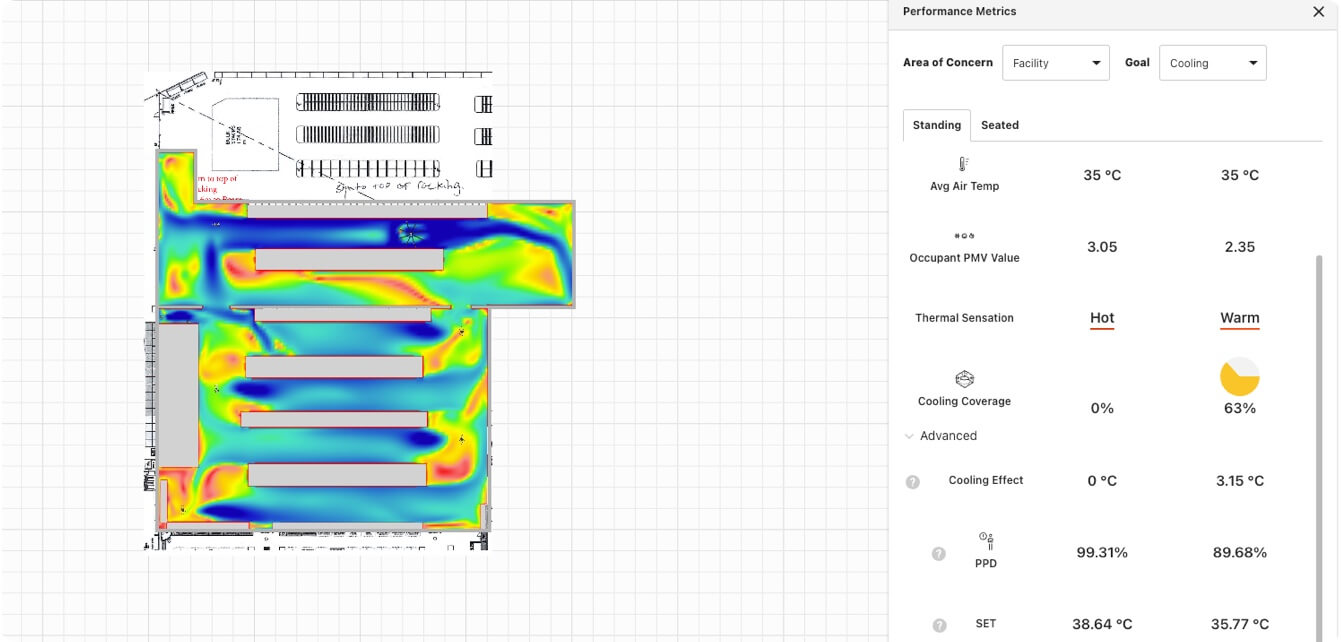Screen dimensions: 1342x642
Task: Click the underlined Hot thermal sensation label
Action: 1101,318
